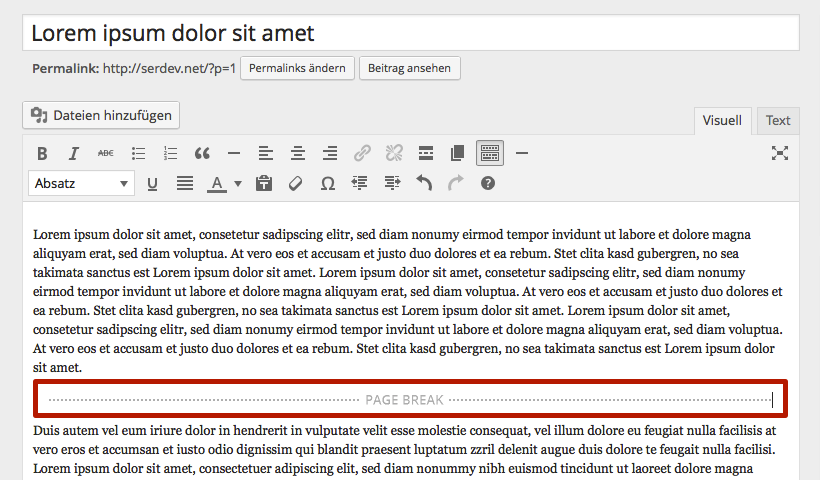
Task: Click the 'Permalink:' label
Action: 65,68
